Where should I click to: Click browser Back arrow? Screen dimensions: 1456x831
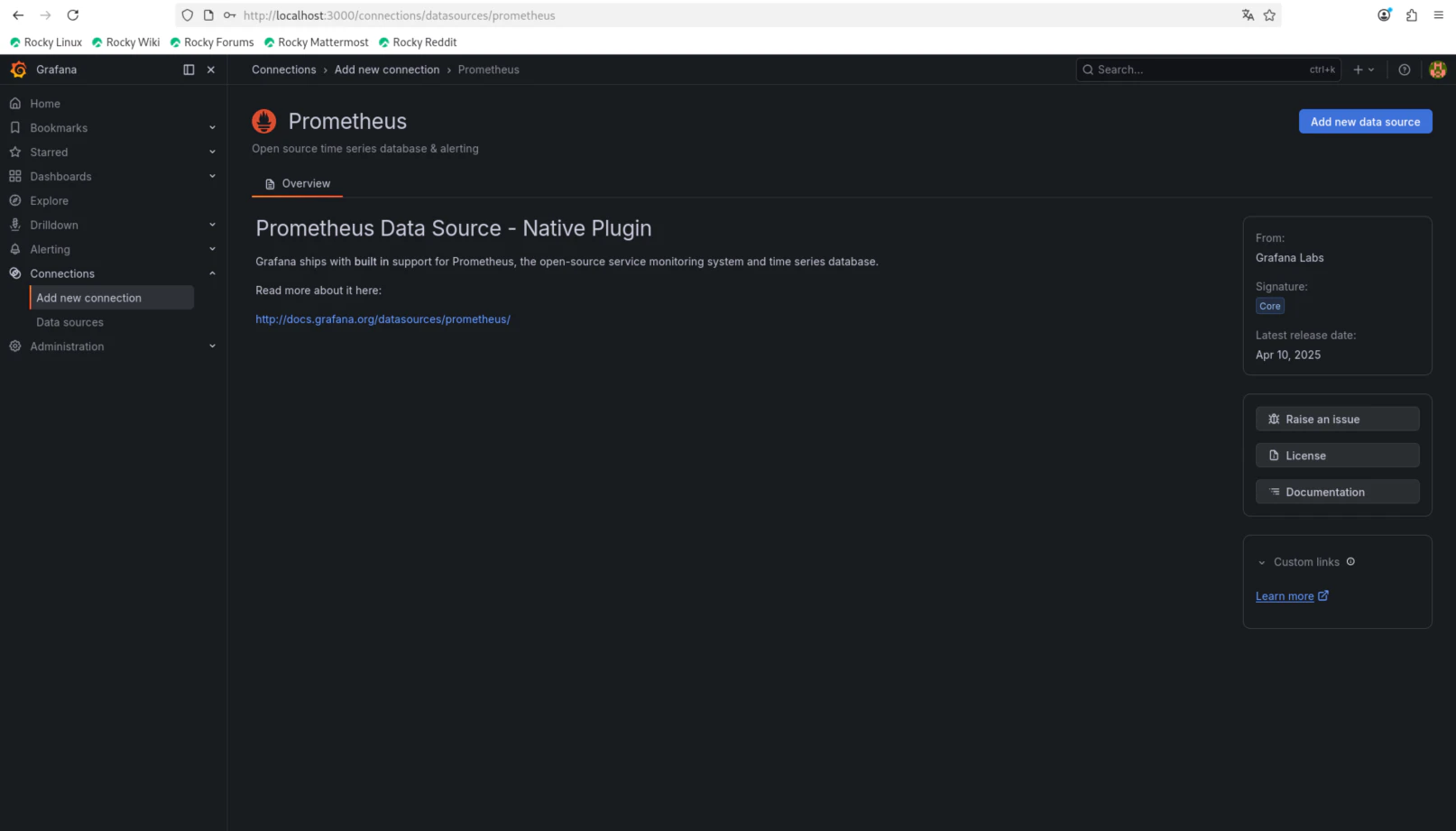[x=18, y=15]
